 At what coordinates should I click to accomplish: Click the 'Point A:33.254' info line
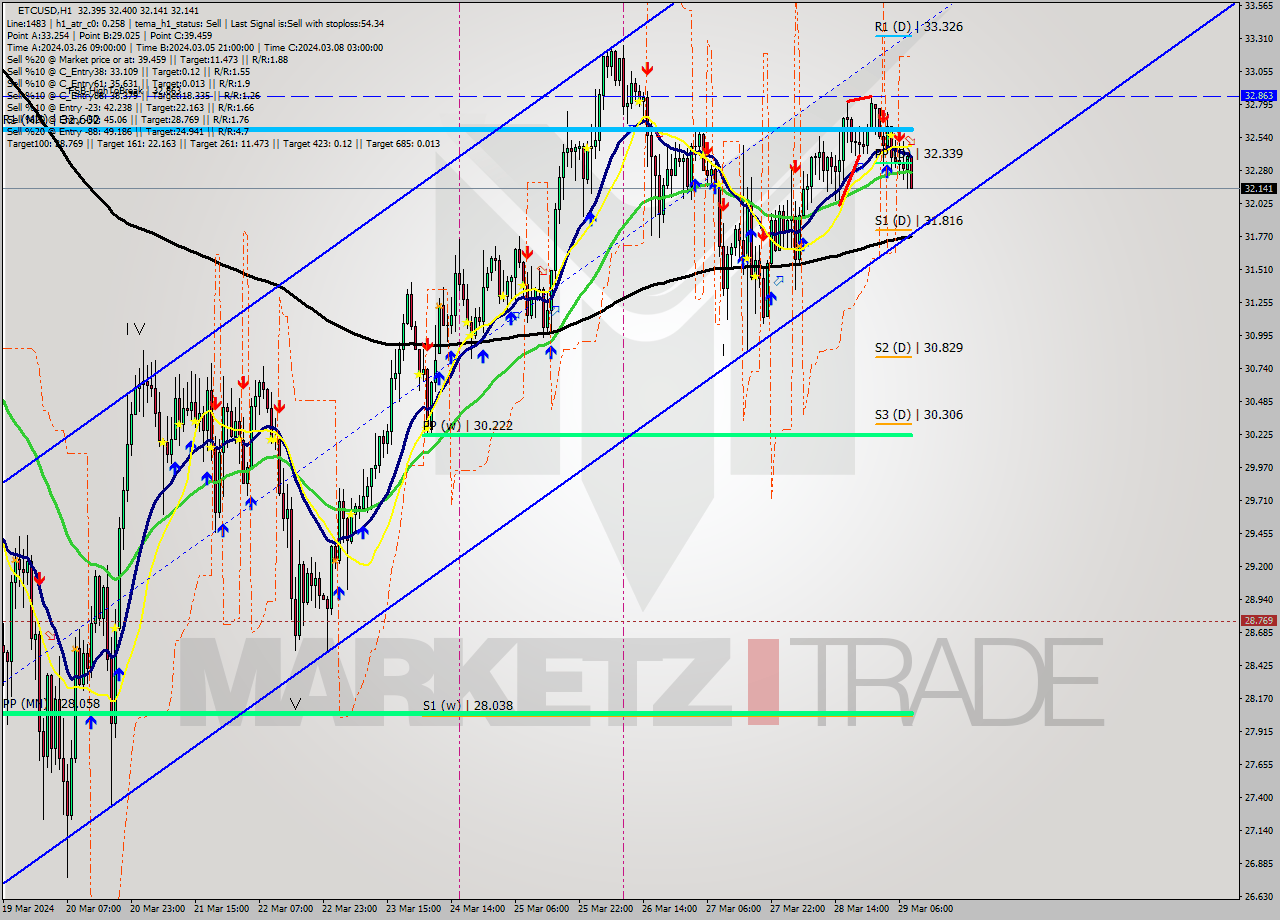pyautogui.click(x=107, y=35)
